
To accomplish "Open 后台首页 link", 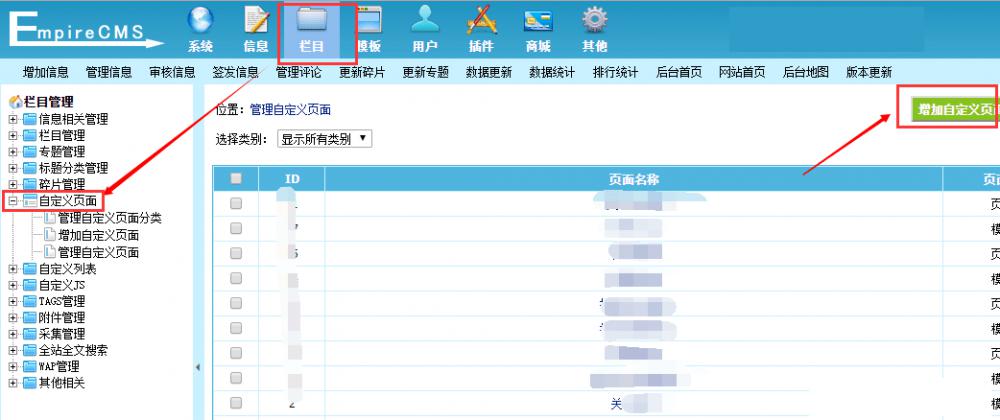I will point(679,72).
